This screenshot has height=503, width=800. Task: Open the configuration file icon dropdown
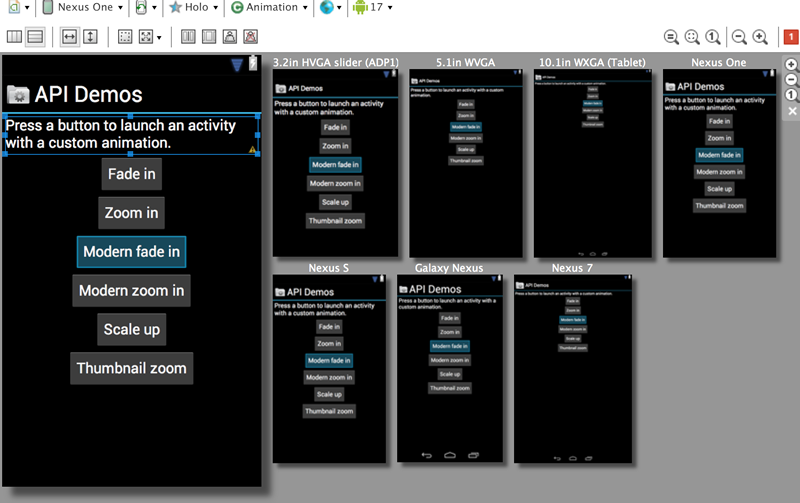[x=18, y=7]
